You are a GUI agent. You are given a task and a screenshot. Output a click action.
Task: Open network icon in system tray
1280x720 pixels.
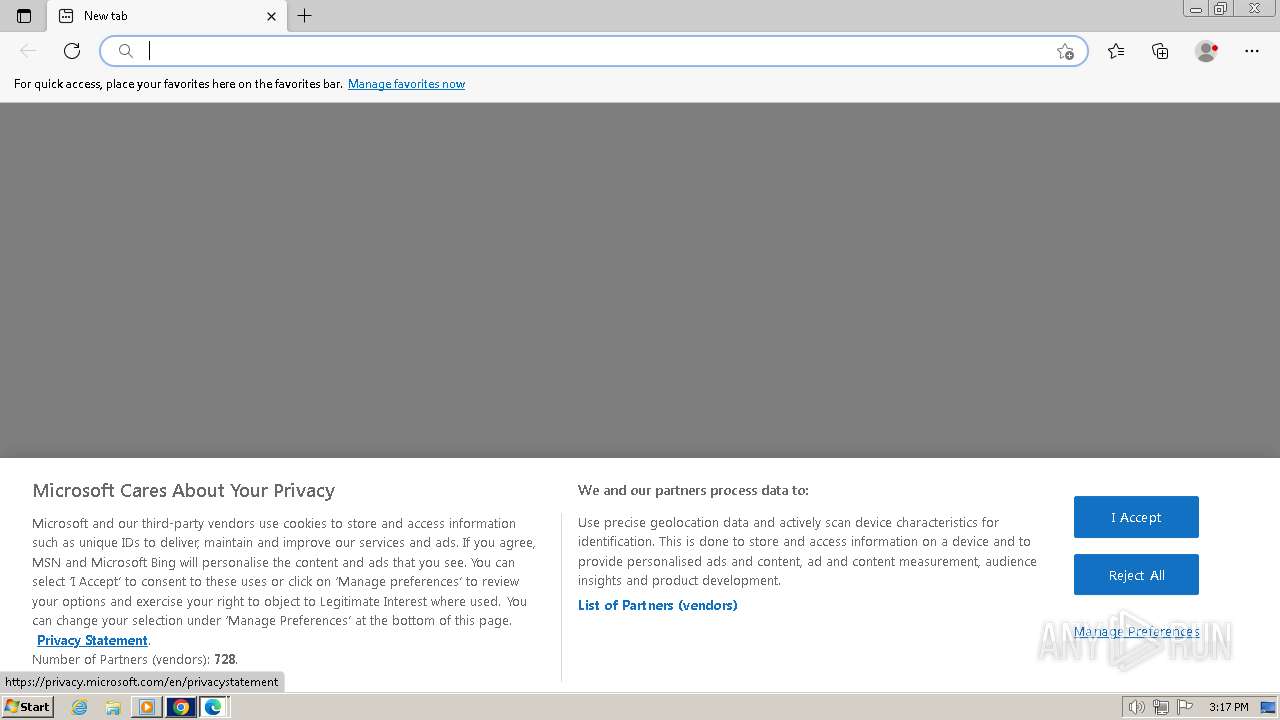pyautogui.click(x=1160, y=707)
